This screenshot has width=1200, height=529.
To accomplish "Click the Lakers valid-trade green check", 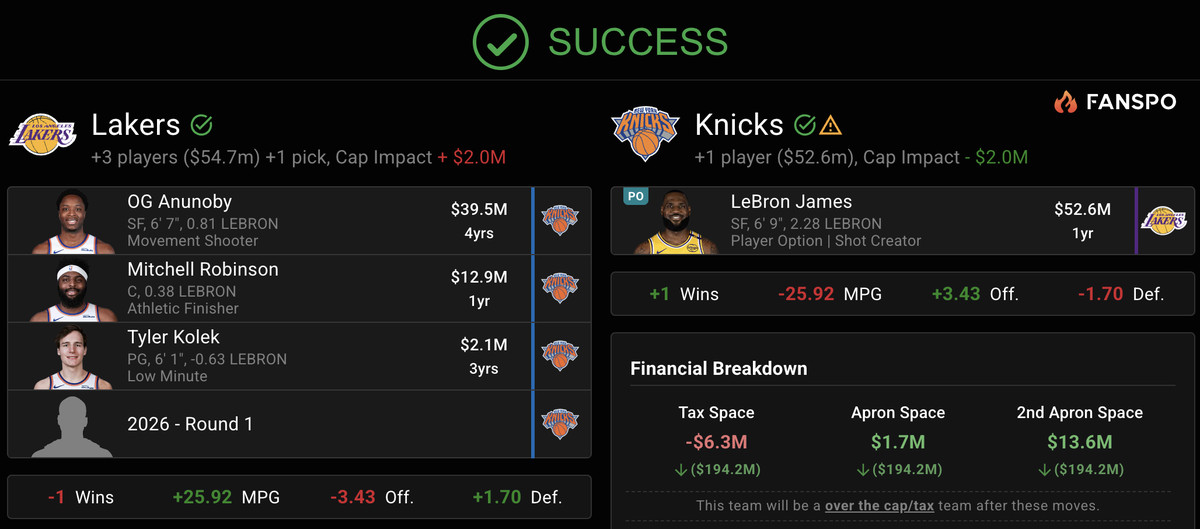I will tap(201, 125).
